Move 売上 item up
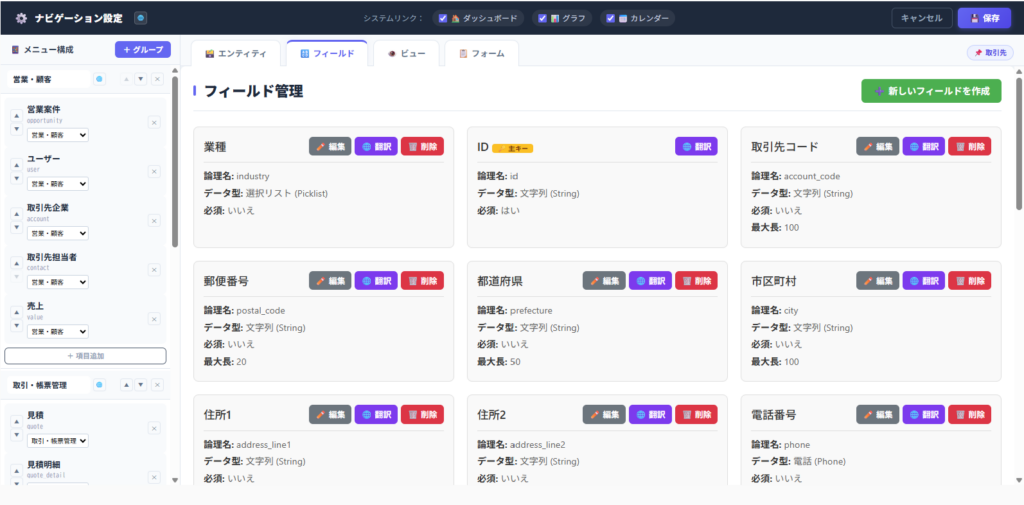The height and width of the screenshot is (505, 1024). (16, 312)
